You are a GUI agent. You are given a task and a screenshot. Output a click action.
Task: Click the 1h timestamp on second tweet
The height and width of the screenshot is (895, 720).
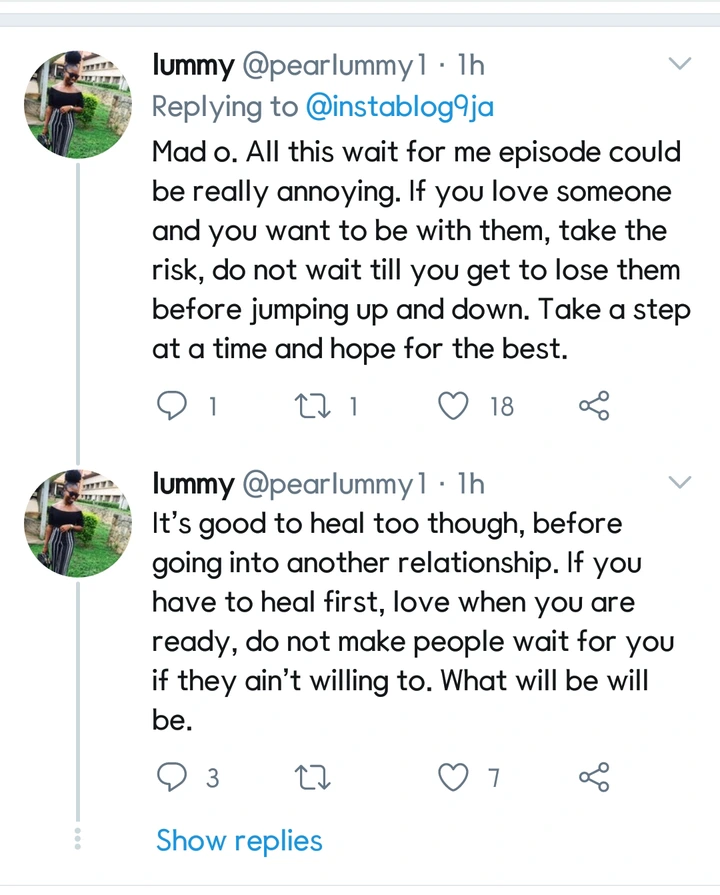coord(471,484)
